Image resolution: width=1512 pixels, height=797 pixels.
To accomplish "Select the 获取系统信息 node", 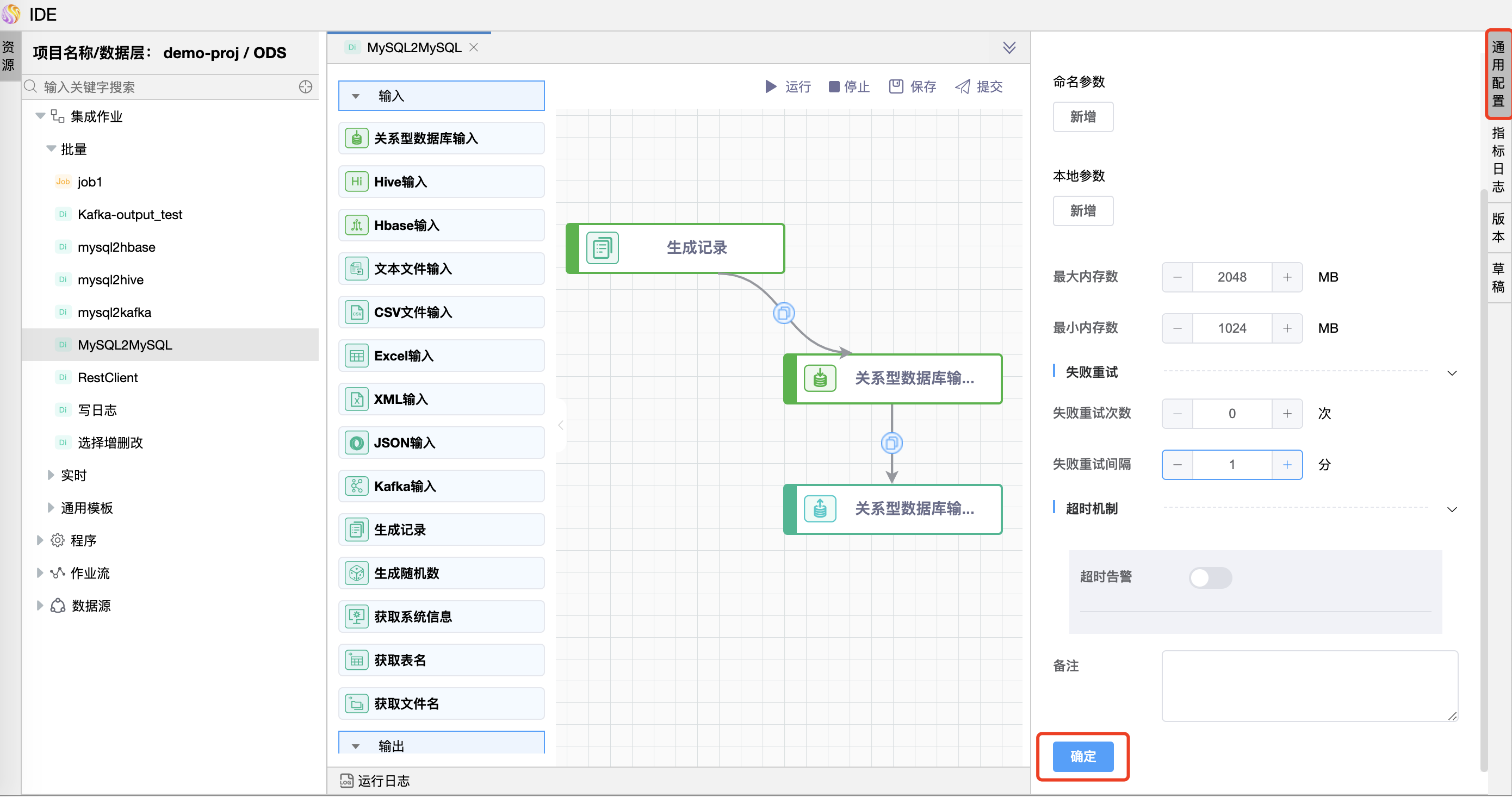I will 441,617.
